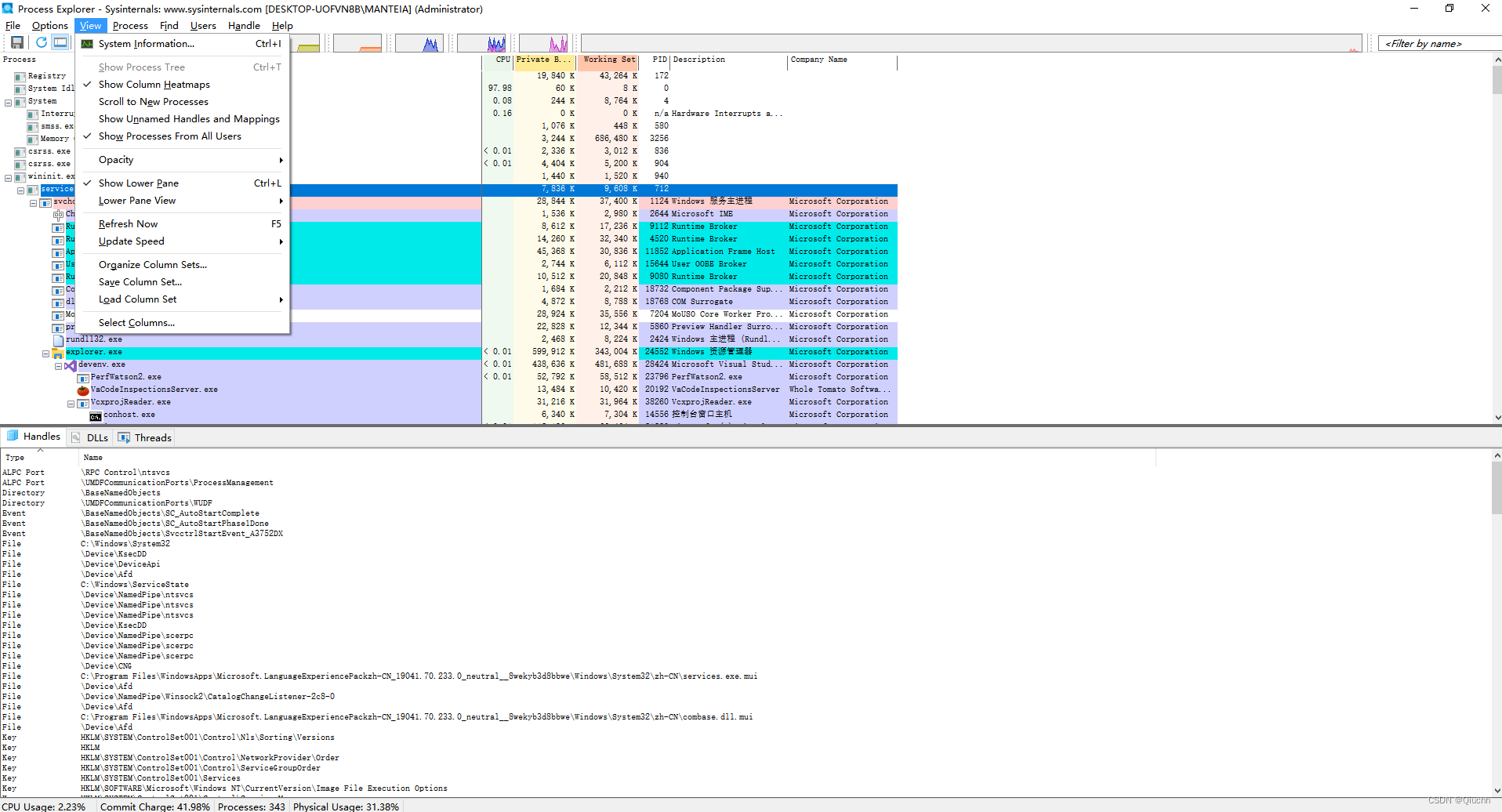Switch to the DLLs tab
Image resolution: width=1502 pixels, height=812 pixels.
89,437
